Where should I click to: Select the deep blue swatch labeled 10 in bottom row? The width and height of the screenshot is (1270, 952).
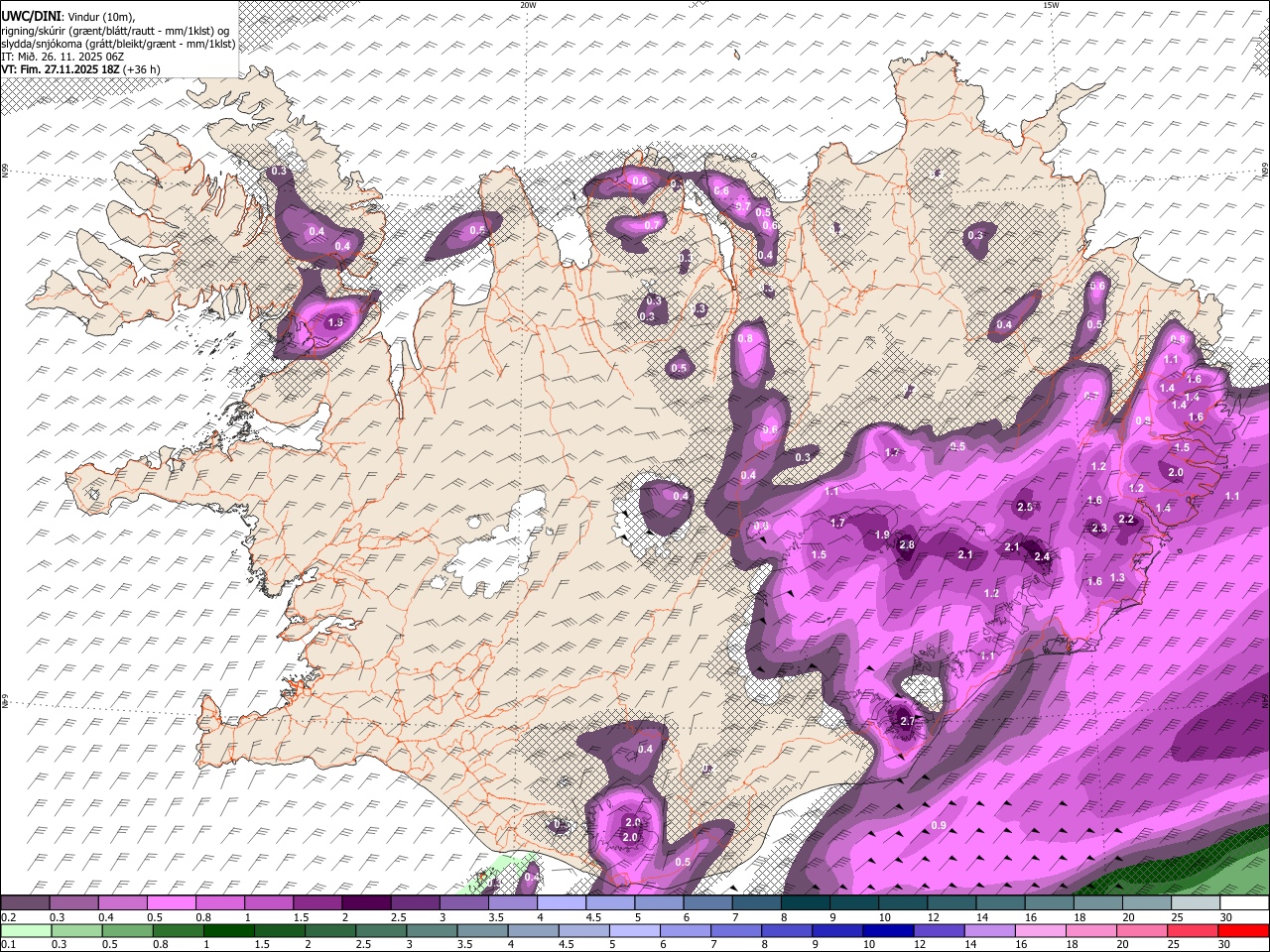[x=888, y=930]
